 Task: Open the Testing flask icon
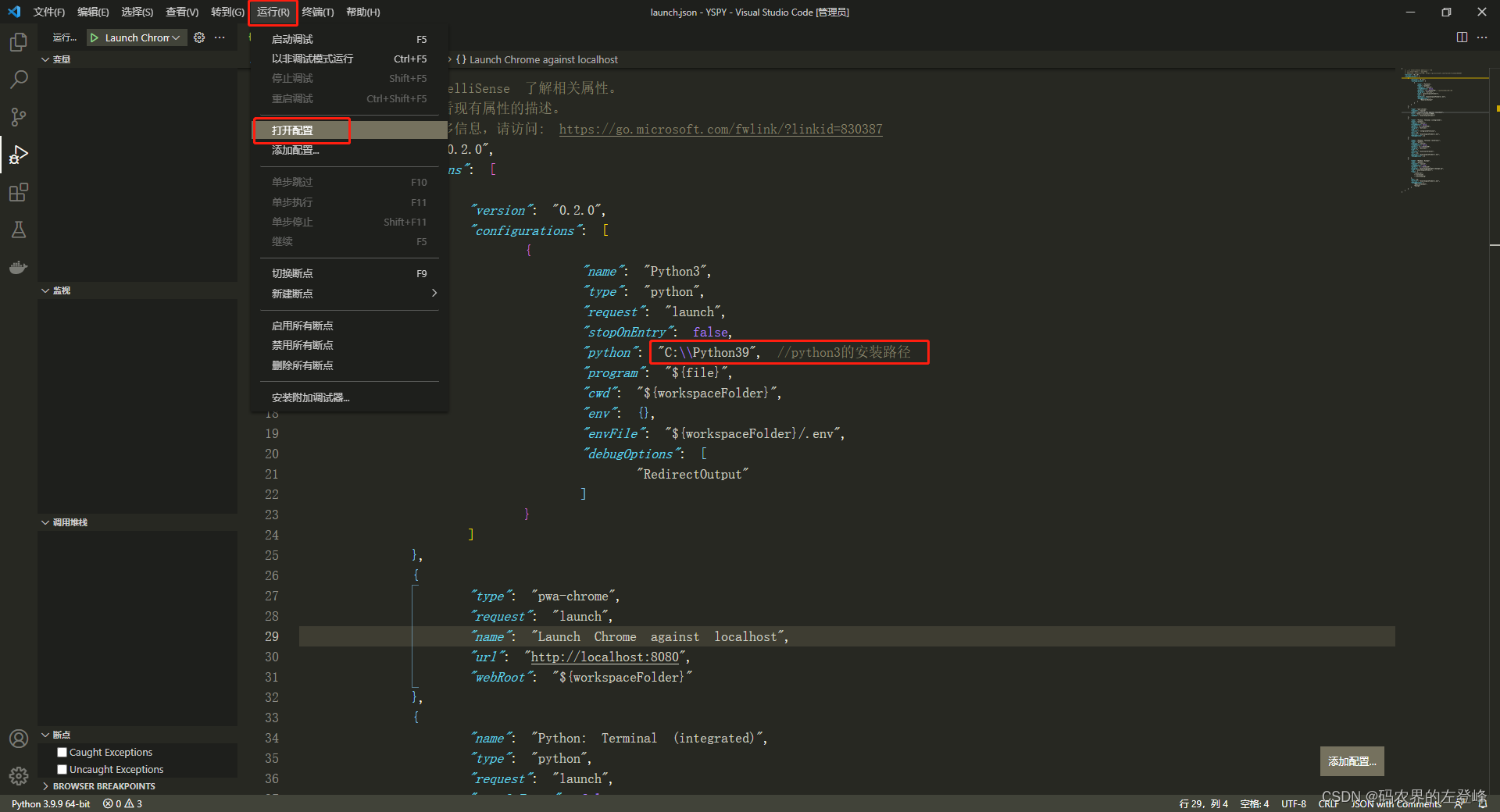click(19, 230)
